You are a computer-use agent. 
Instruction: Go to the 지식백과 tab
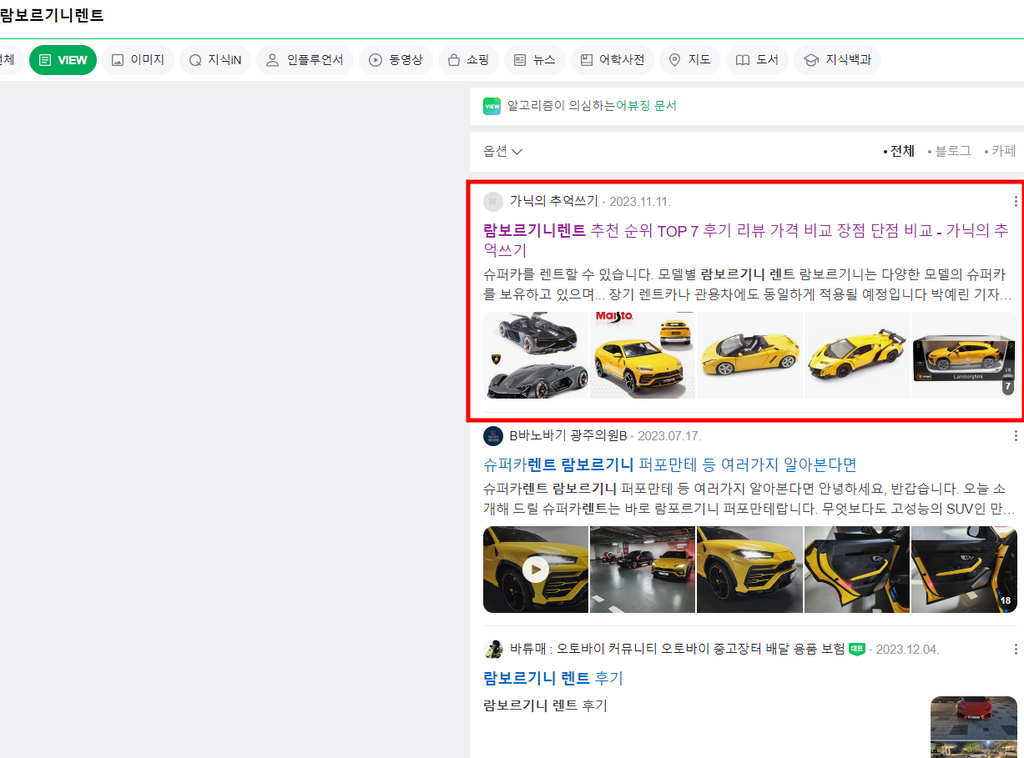coord(837,60)
